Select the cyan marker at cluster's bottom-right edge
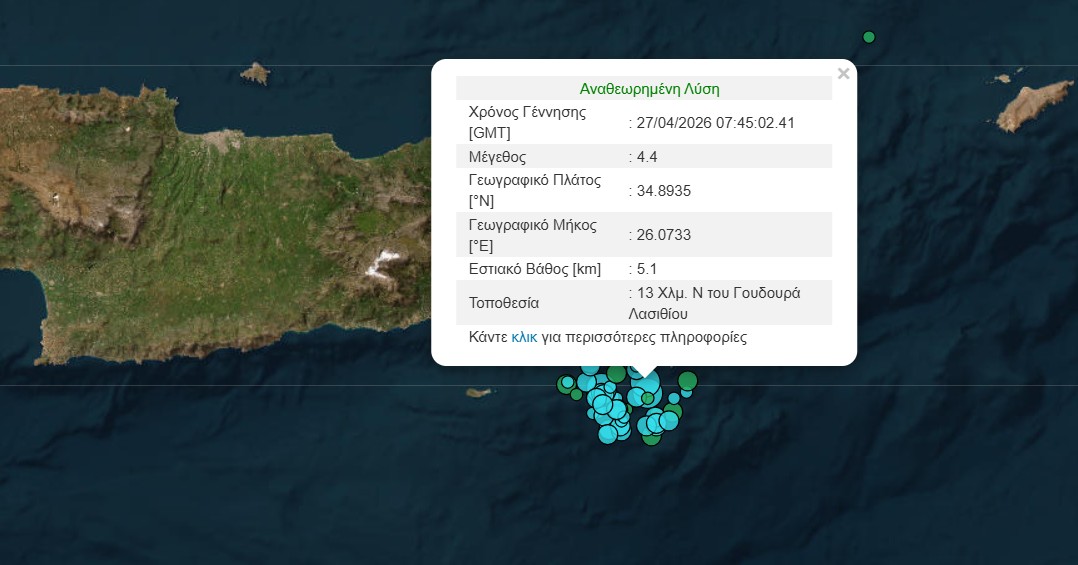Viewport: 1078px width, 565px height. click(x=669, y=421)
